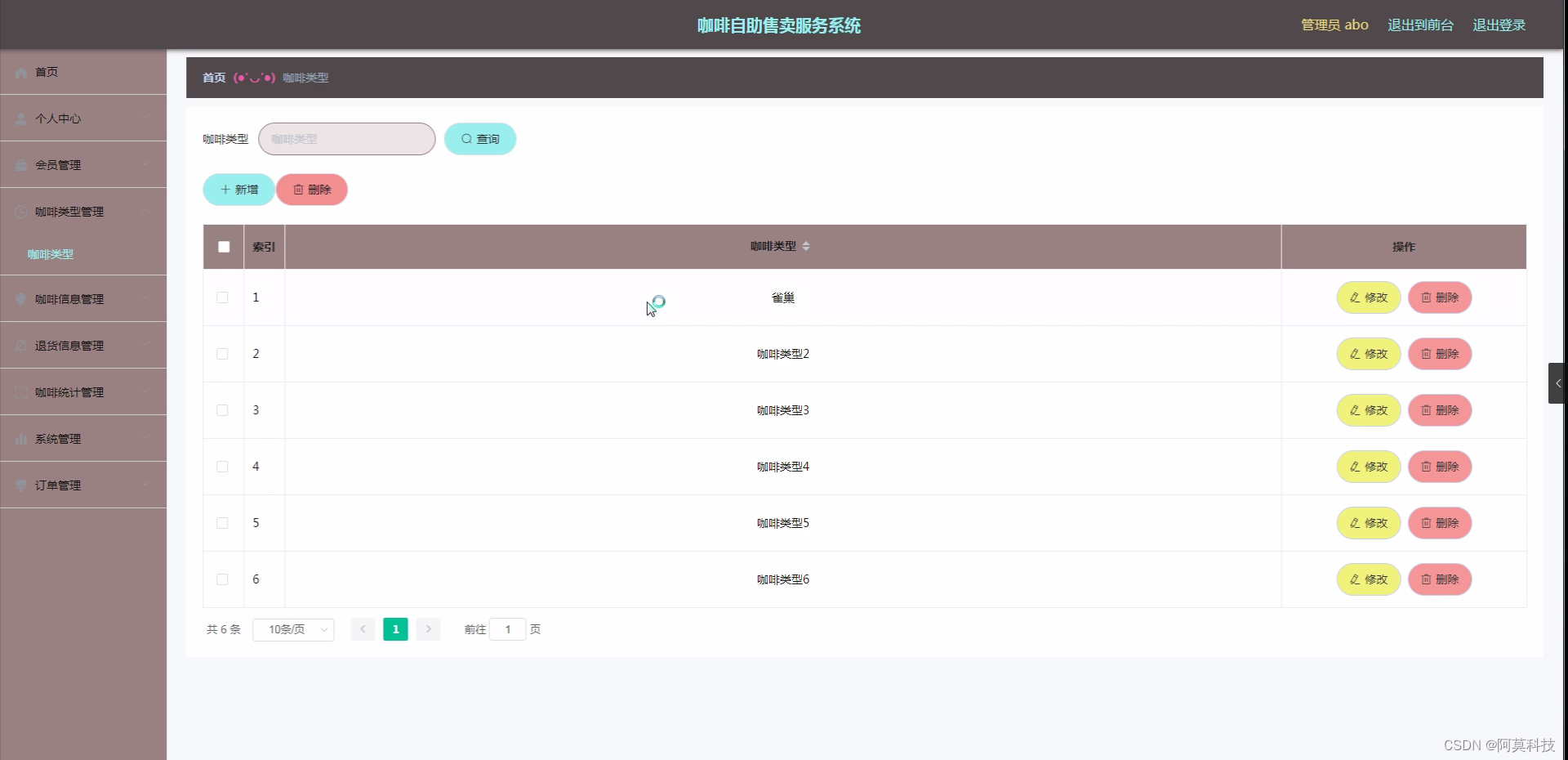
Task: Click the plus icon on the 新增 button
Action: click(x=226, y=189)
